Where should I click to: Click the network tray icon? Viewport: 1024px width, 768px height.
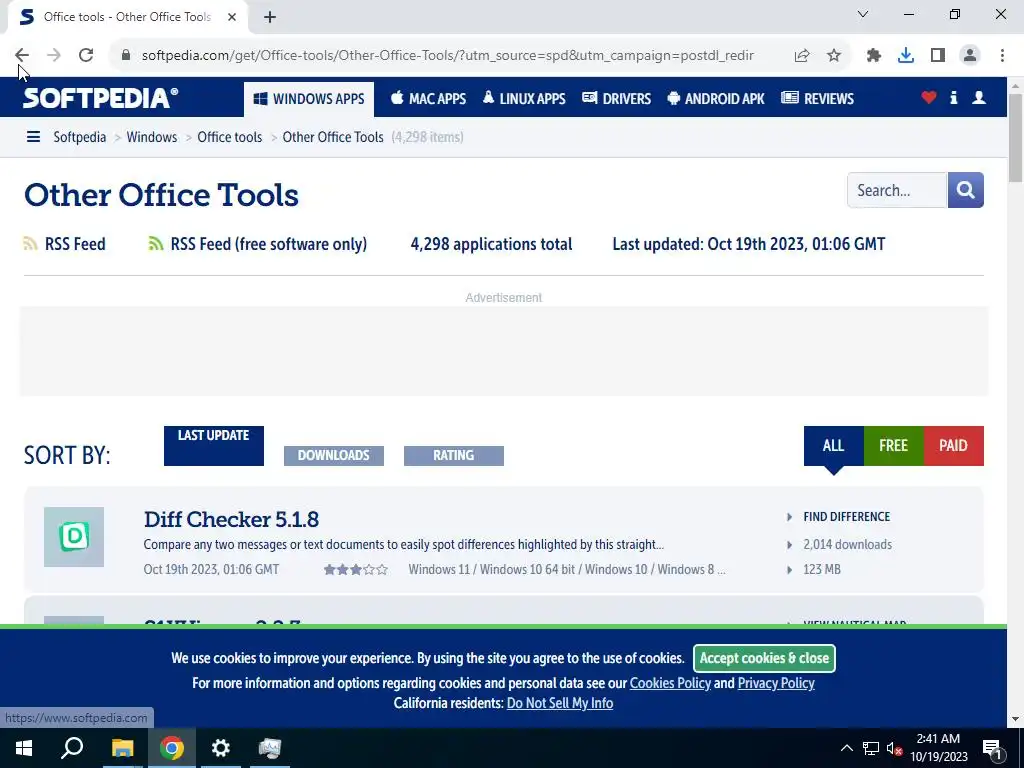click(871, 748)
